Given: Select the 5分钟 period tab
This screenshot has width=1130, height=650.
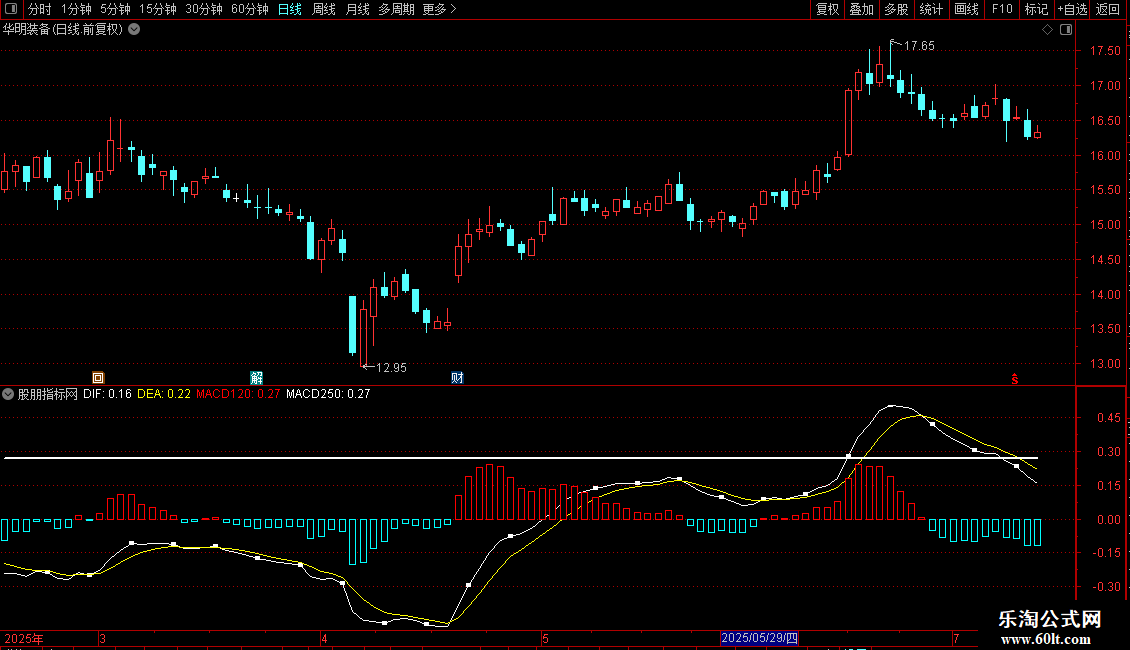Looking at the screenshot, I should coord(115,9).
